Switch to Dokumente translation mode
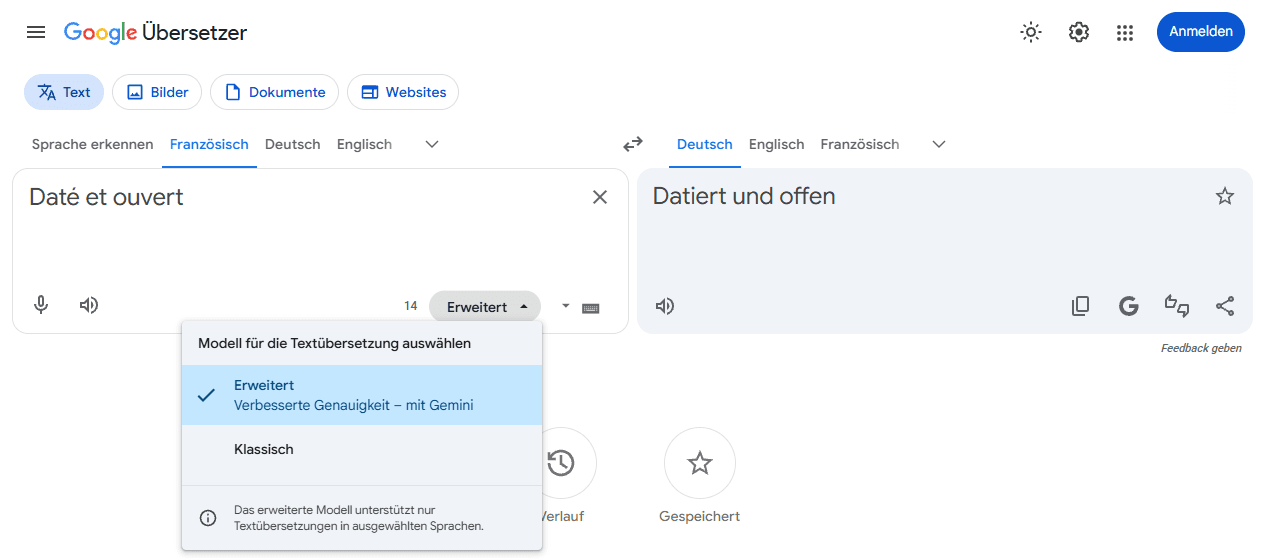1264x560 pixels. [275, 92]
